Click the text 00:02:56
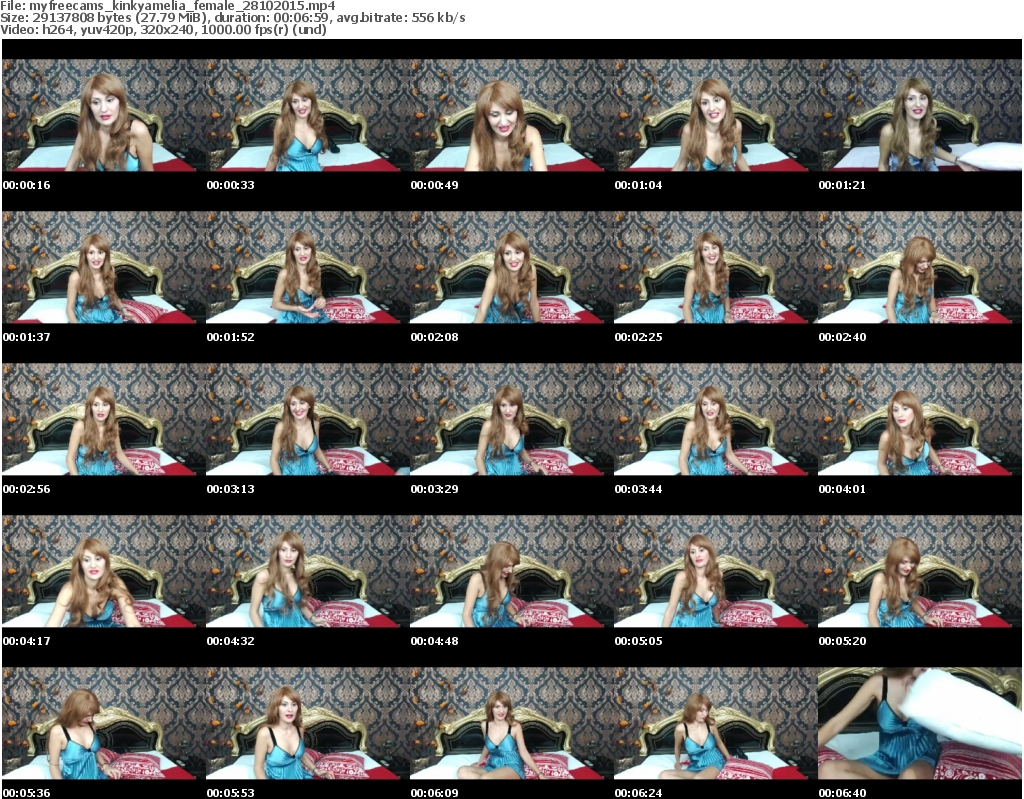 pyautogui.click(x=26, y=489)
